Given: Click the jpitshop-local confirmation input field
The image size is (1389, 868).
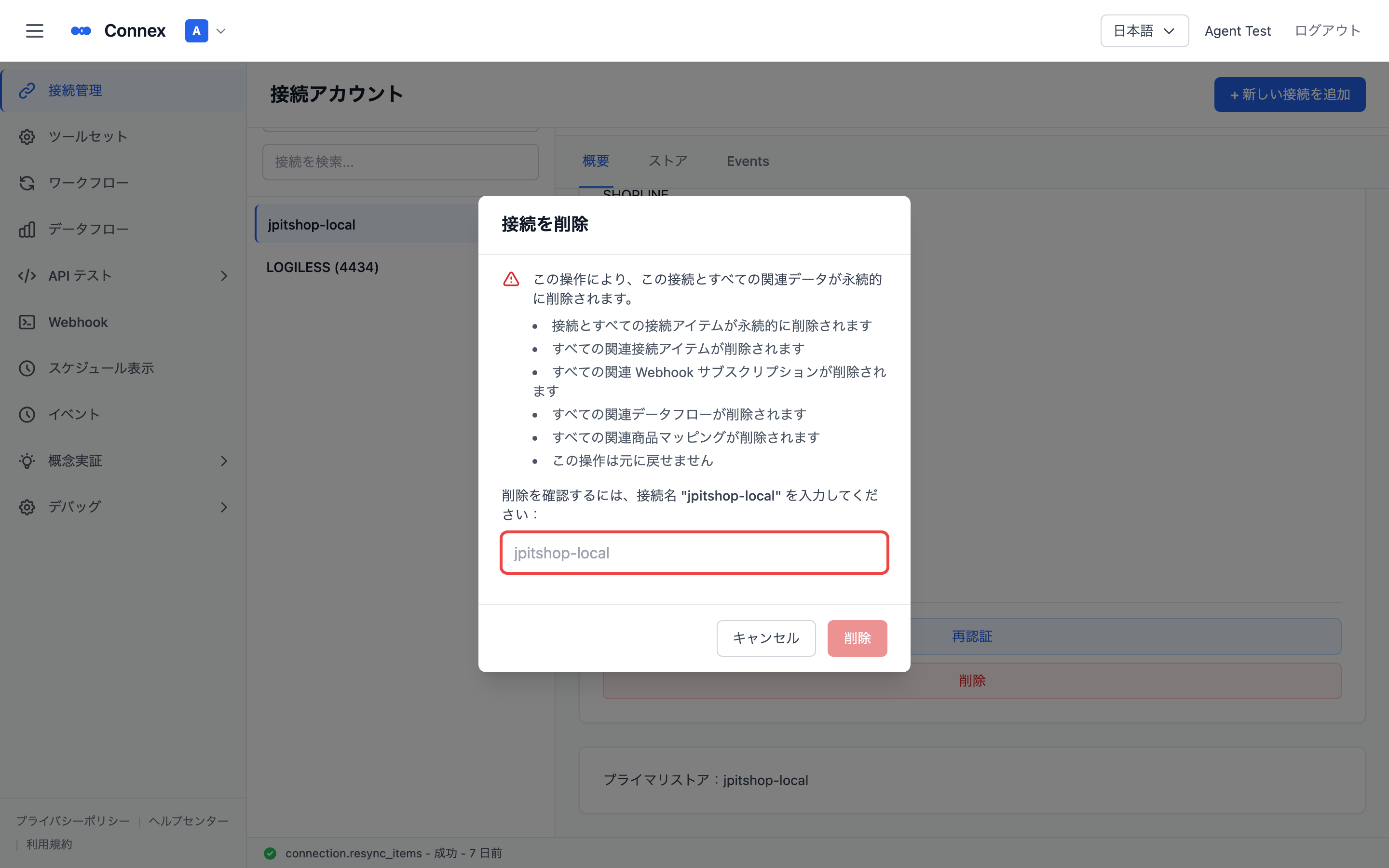Looking at the screenshot, I should pos(694,553).
